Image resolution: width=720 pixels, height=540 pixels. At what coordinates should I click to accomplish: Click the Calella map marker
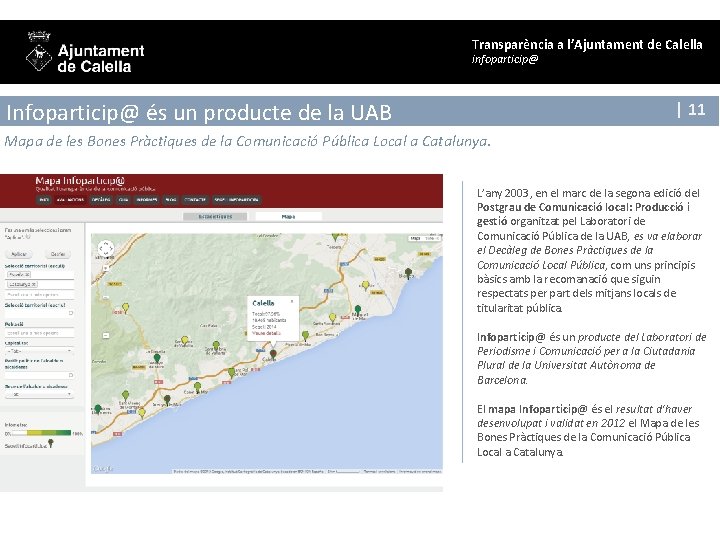coord(273,354)
